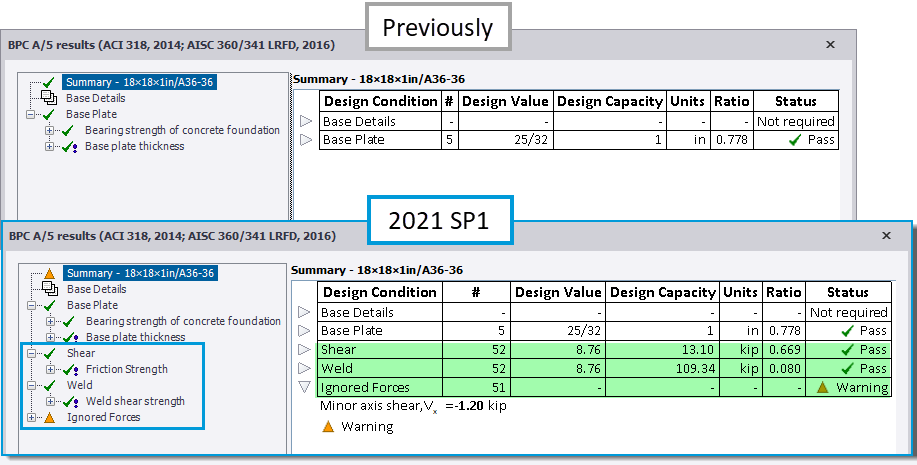Click the check icon next to Friction Strength
Image resolution: width=917 pixels, height=465 pixels.
[x=68, y=369]
